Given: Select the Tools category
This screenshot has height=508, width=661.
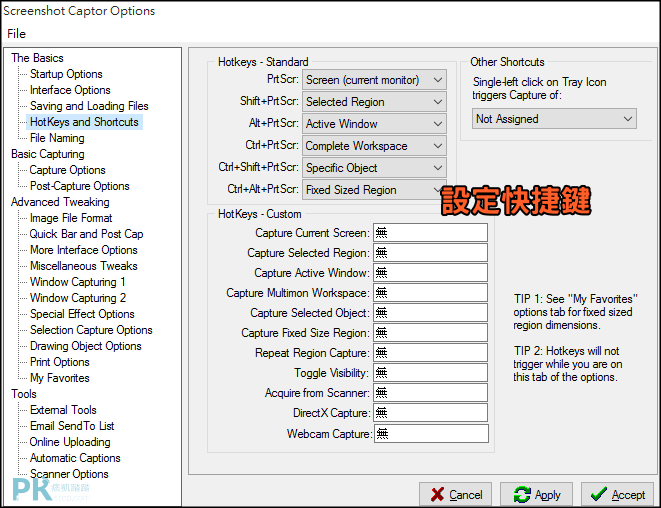Looking at the screenshot, I should coord(24,395).
